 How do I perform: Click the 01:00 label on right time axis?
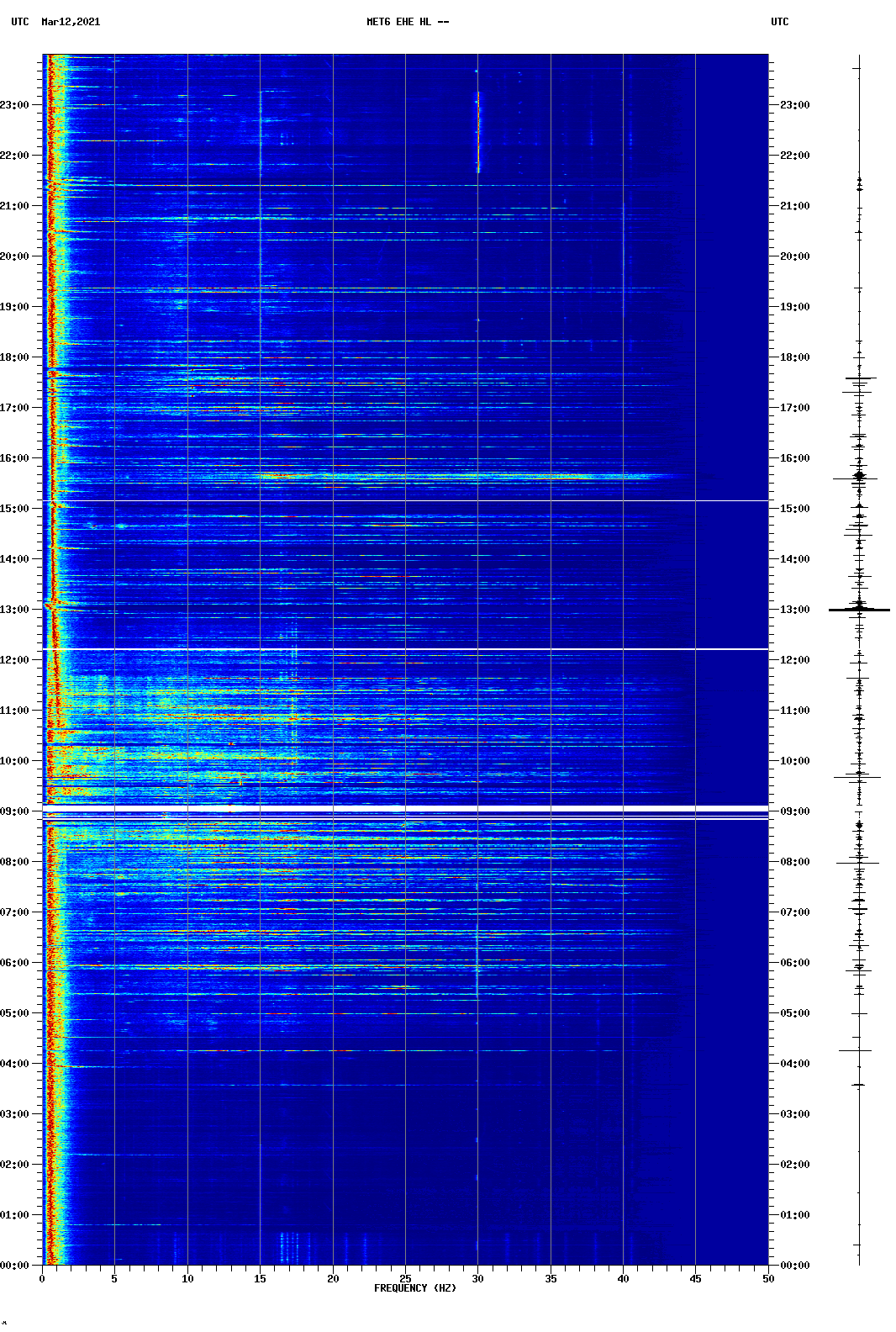[794, 1215]
